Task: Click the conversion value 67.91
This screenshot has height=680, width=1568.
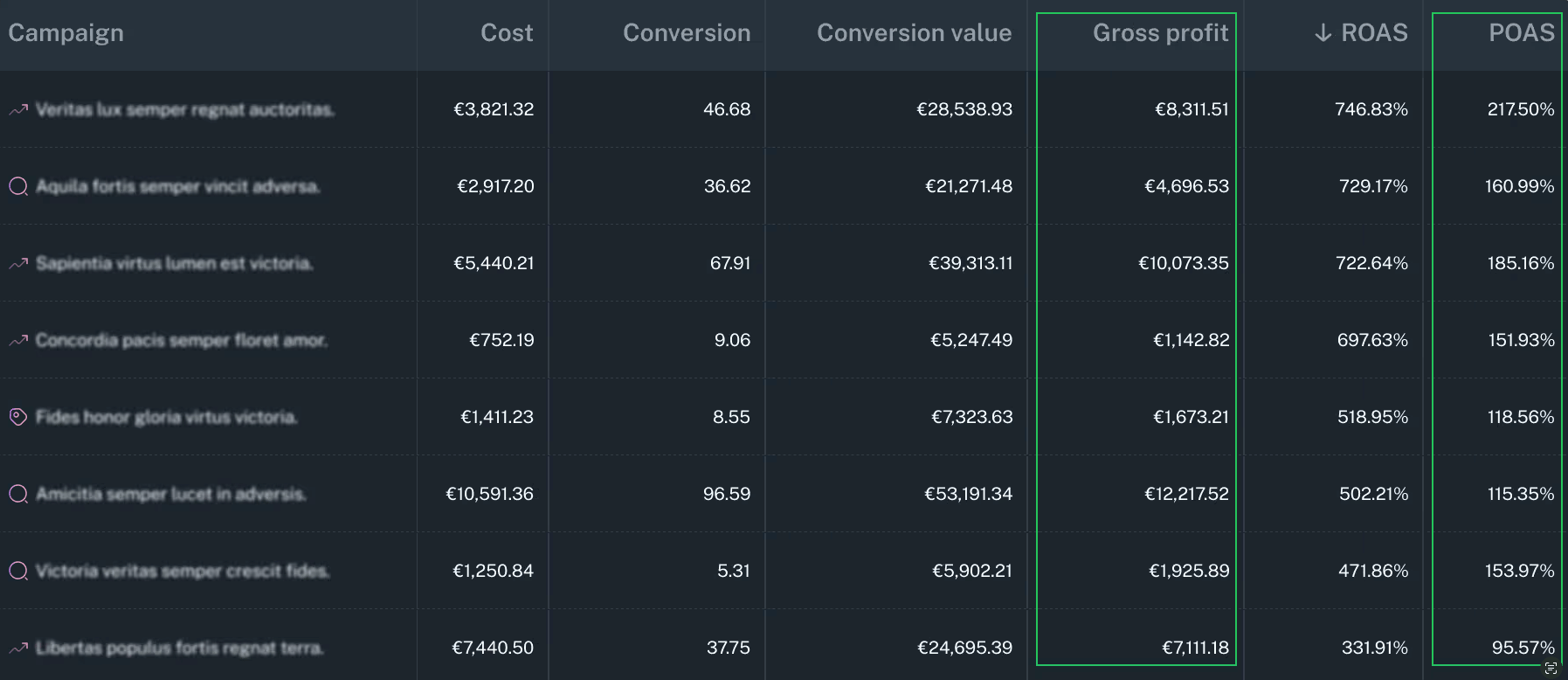Action: (x=730, y=263)
